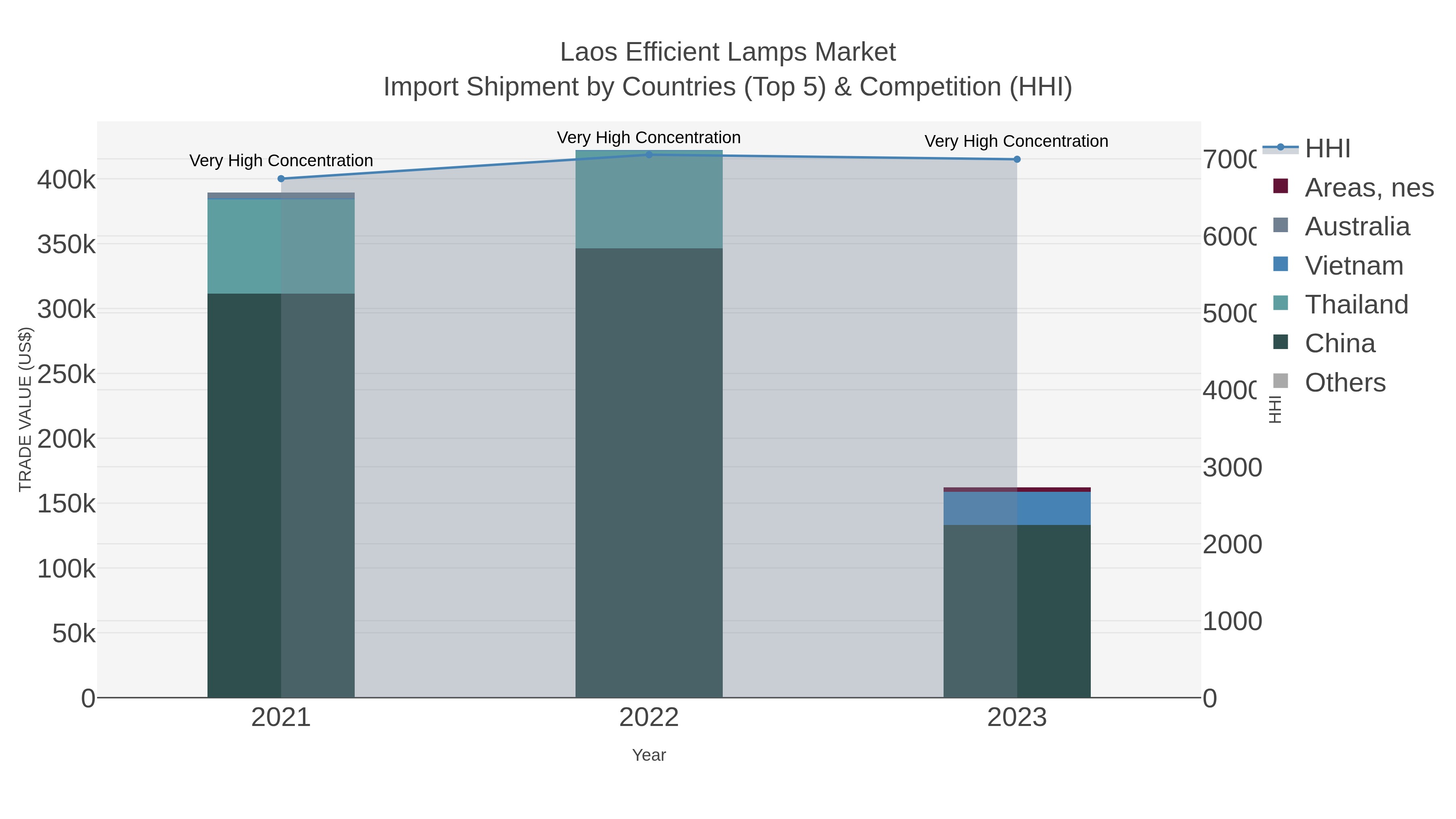The width and height of the screenshot is (1456, 819).
Task: Click the Laos Efficient Lamps Market title
Action: pyautogui.click(x=728, y=52)
